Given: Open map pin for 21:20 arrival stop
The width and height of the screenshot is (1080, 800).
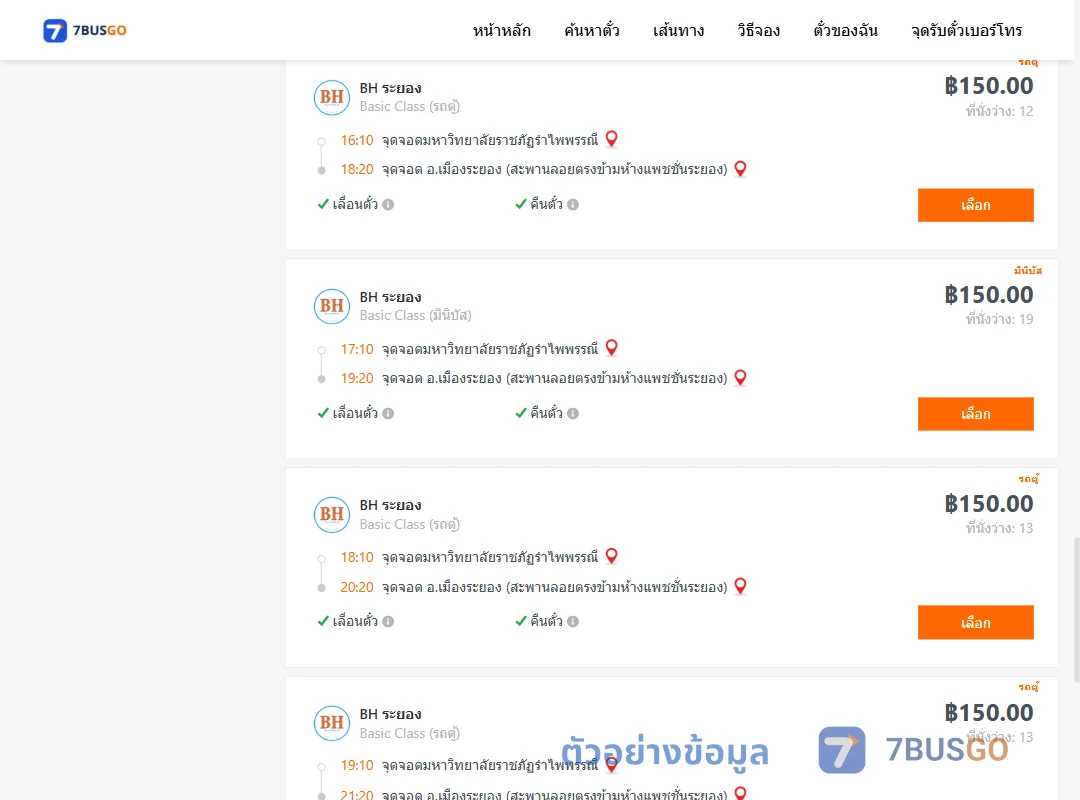Looking at the screenshot, I should point(740,793).
